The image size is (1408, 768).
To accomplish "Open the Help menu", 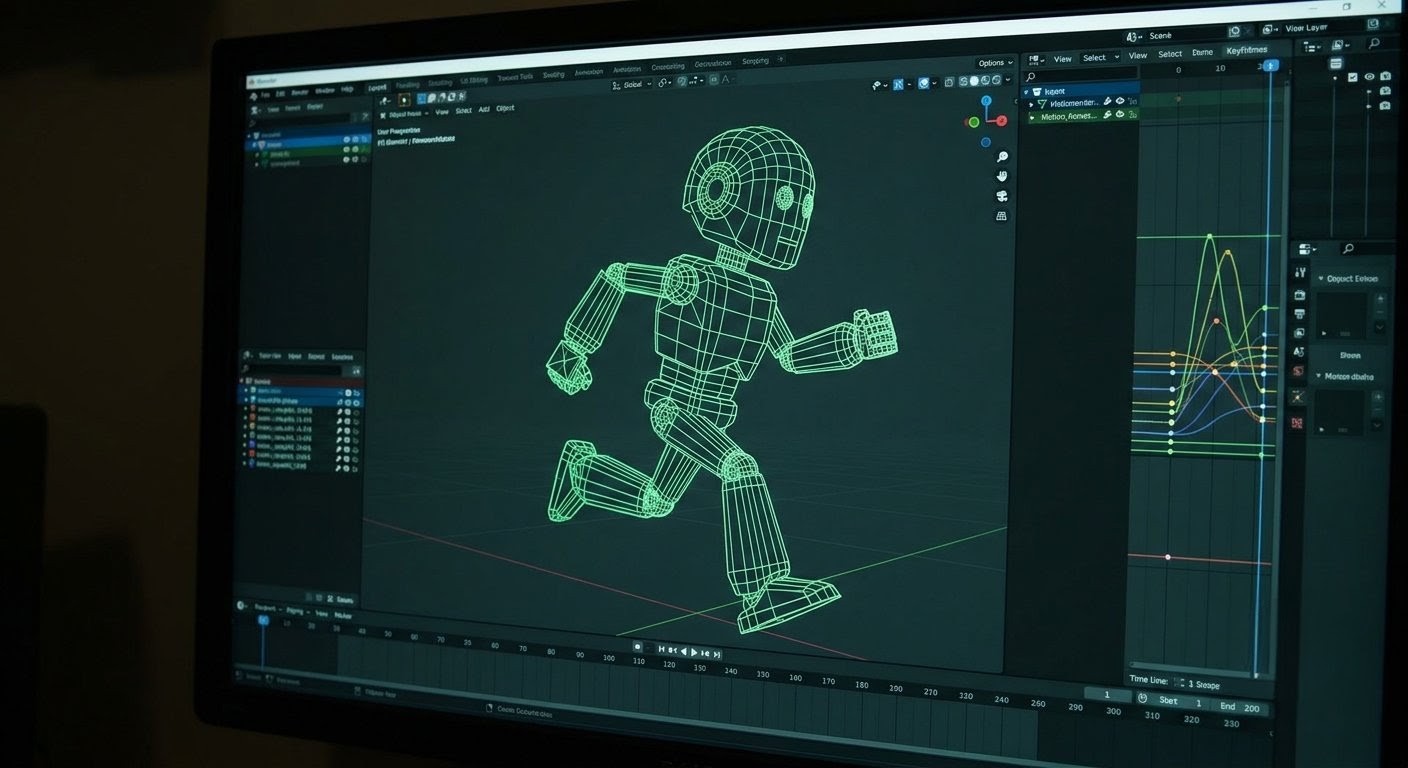I will [347, 90].
